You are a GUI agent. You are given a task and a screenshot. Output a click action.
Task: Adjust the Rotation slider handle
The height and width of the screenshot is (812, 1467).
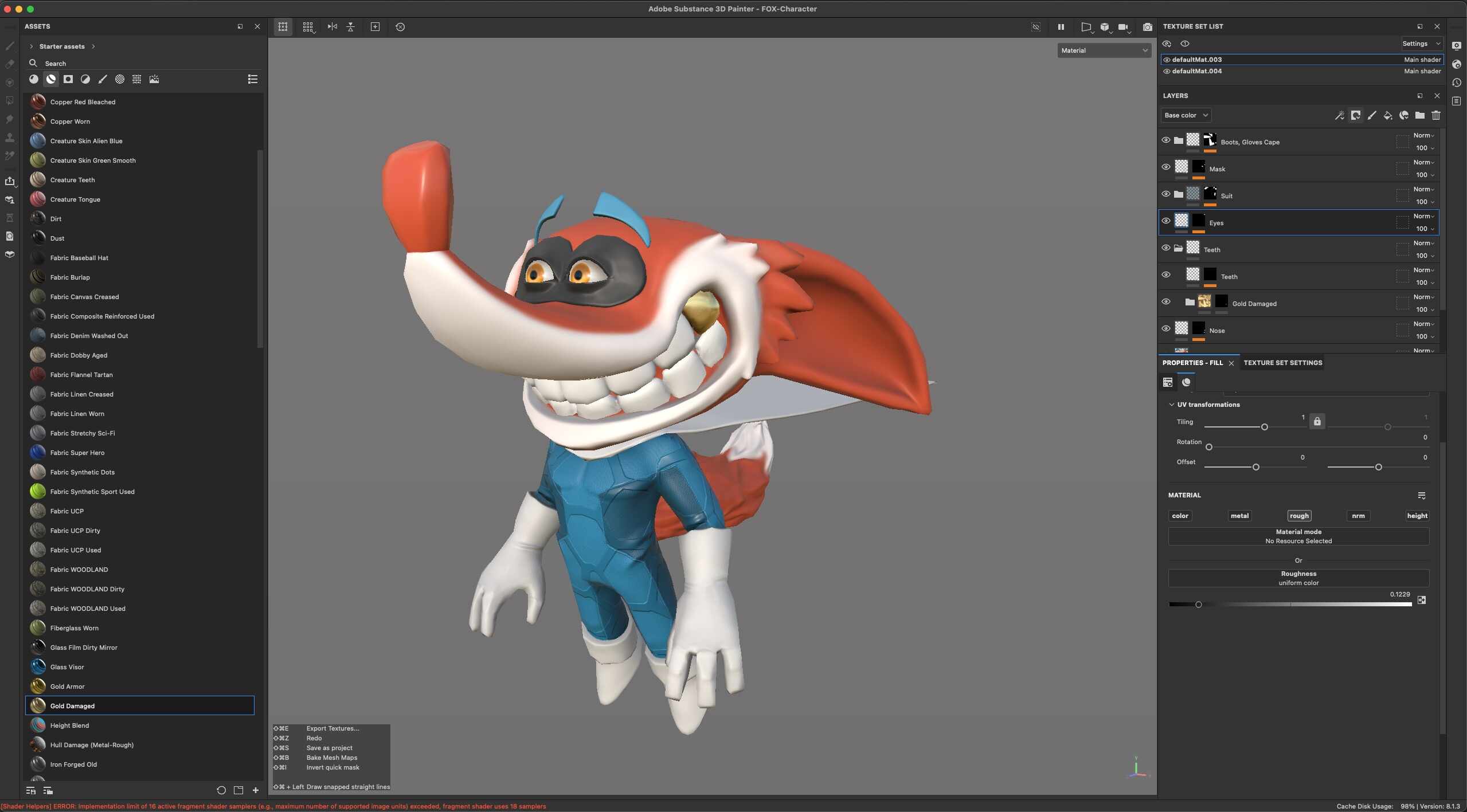pos(1209,447)
